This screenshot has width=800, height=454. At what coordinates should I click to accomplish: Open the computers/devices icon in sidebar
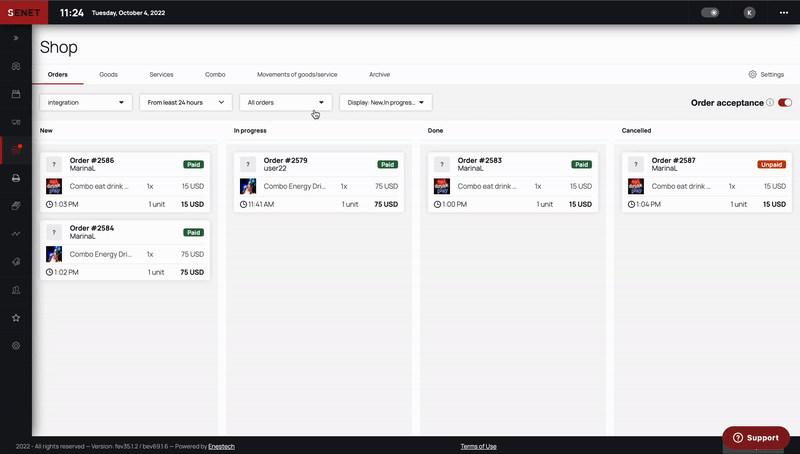tap(16, 122)
